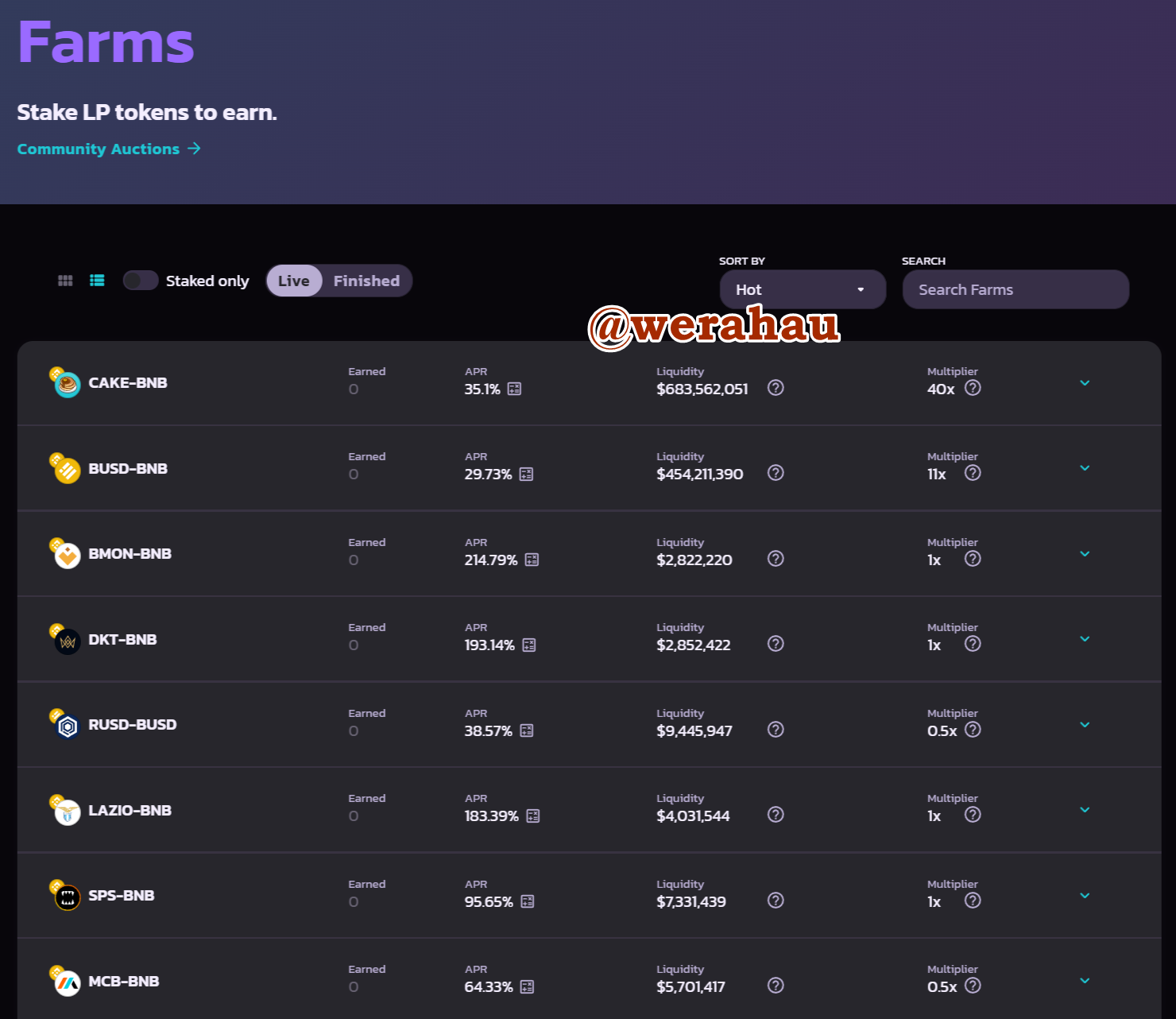This screenshot has width=1176, height=1019.
Task: Expand the LAZIO-BNB farm row details
Action: tap(1085, 810)
